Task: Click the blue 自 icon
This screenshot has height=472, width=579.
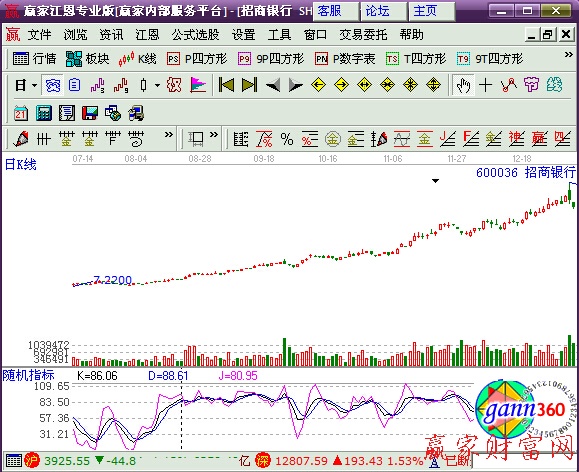Action: click(74, 85)
